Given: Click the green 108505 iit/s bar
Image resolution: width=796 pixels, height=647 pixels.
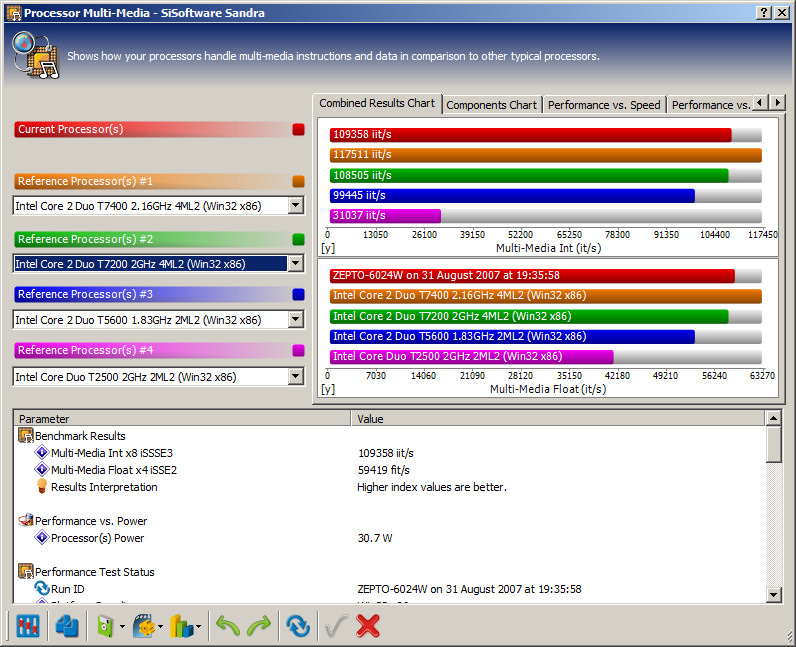Looking at the screenshot, I should pos(529,176).
